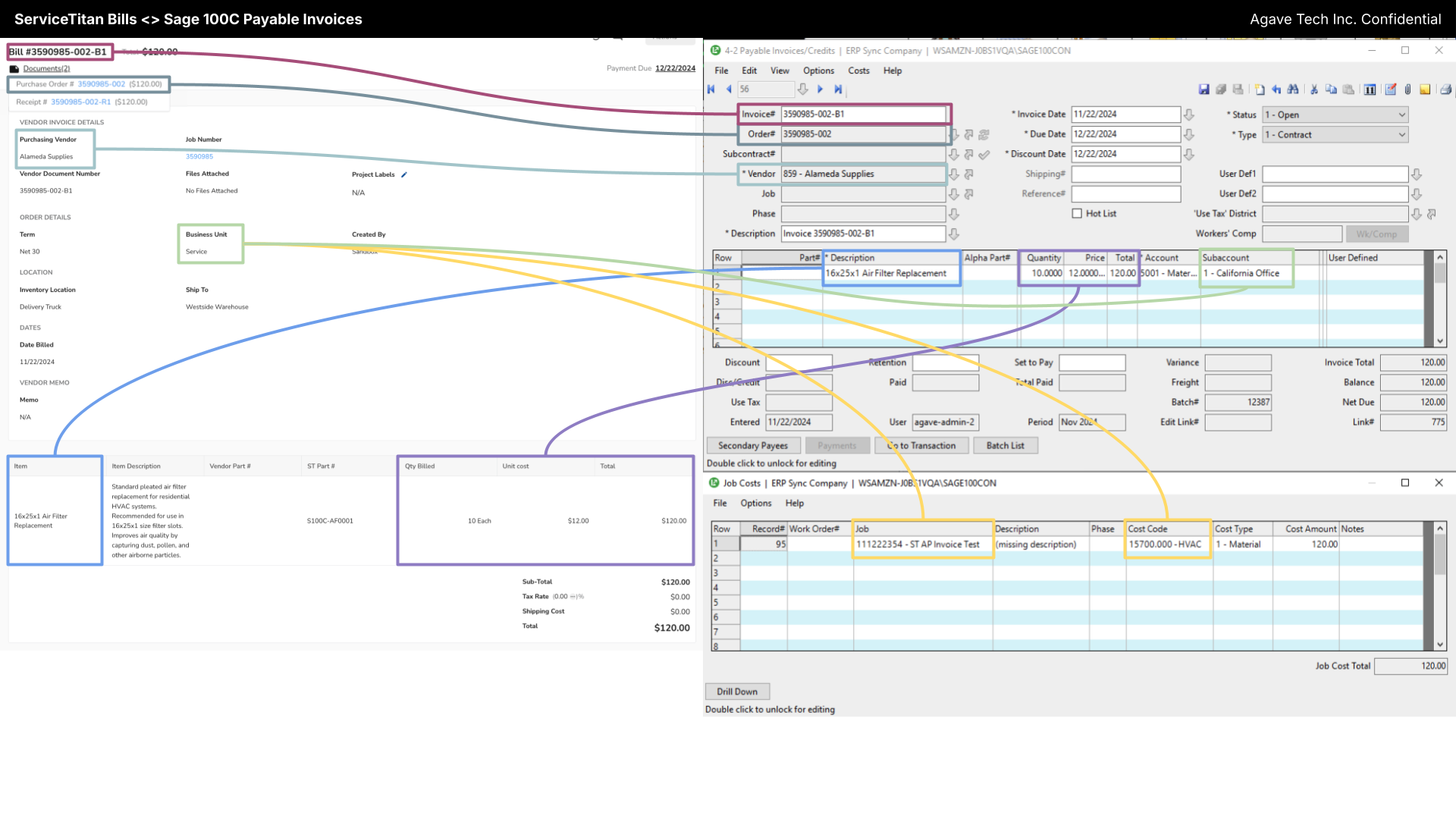Open the Status dropdown showing 1 - Open
Image resolution: width=1456 pixels, height=819 pixels.
[x=1335, y=115]
